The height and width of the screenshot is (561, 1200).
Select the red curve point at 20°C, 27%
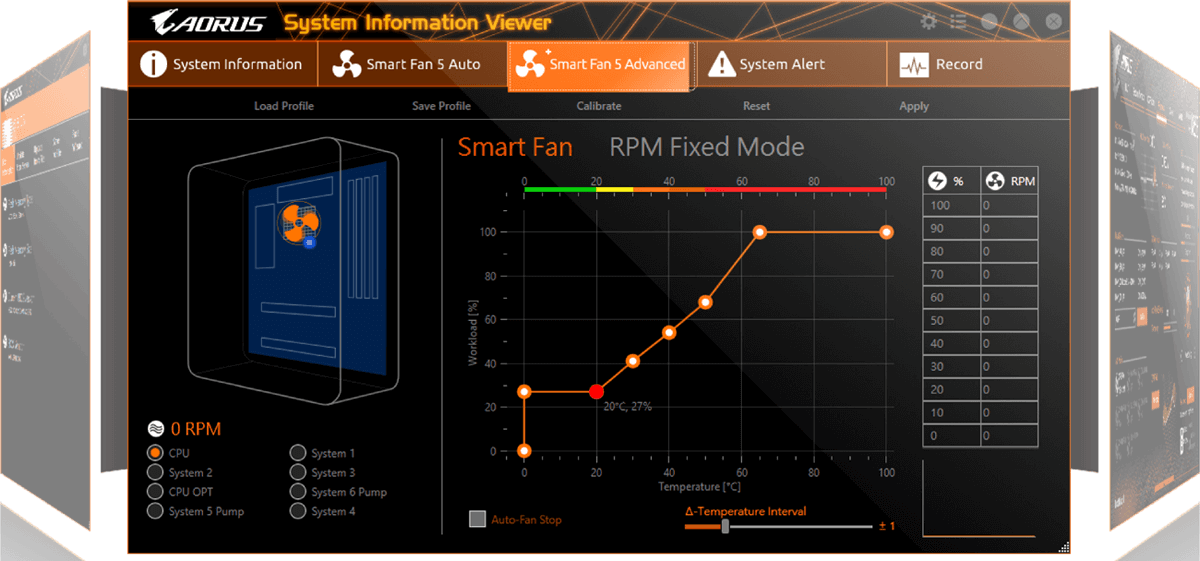597,391
